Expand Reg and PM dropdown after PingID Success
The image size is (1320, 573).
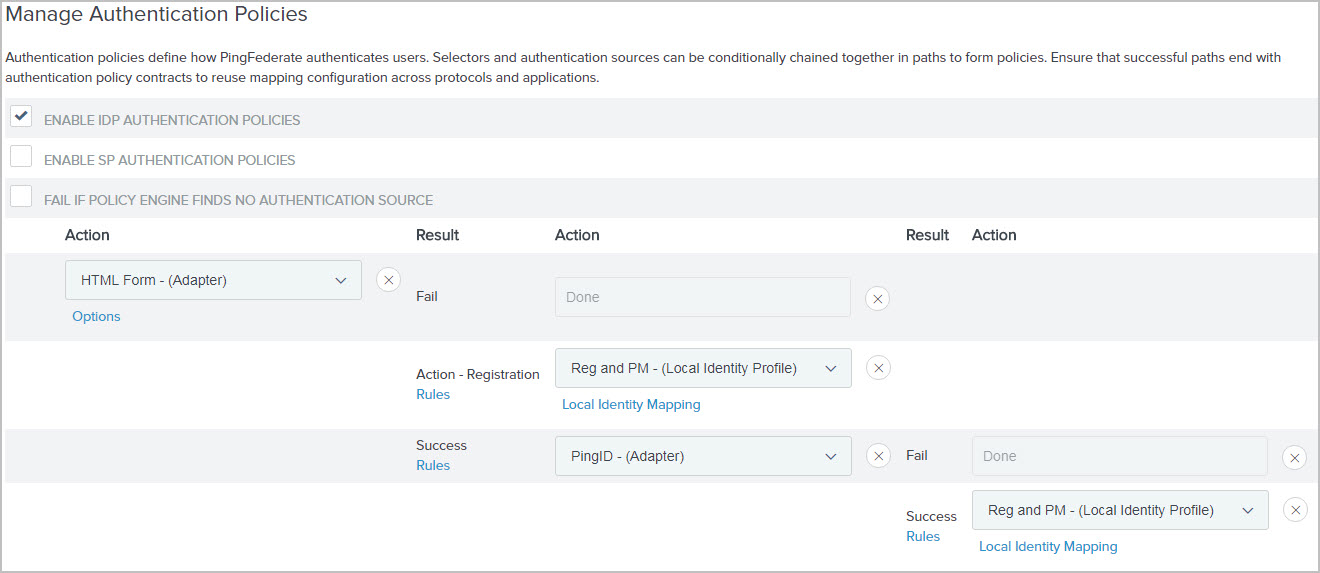1119,510
